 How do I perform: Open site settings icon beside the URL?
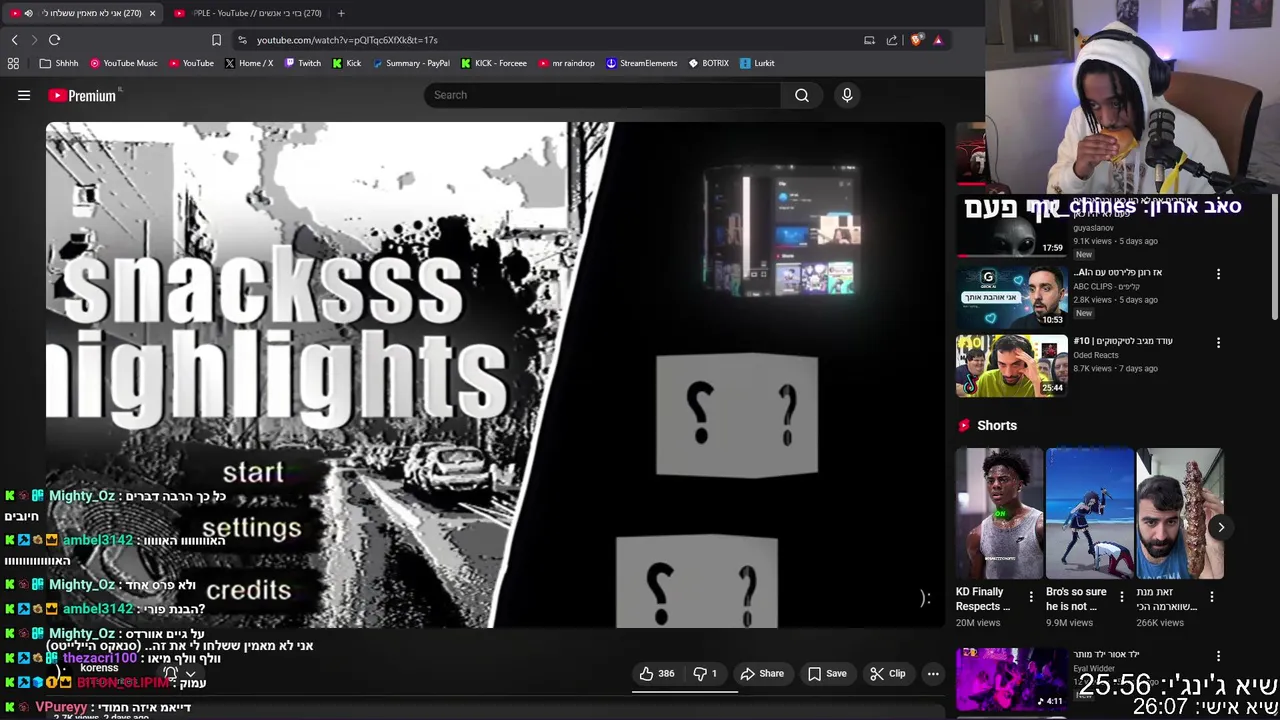click(242, 40)
